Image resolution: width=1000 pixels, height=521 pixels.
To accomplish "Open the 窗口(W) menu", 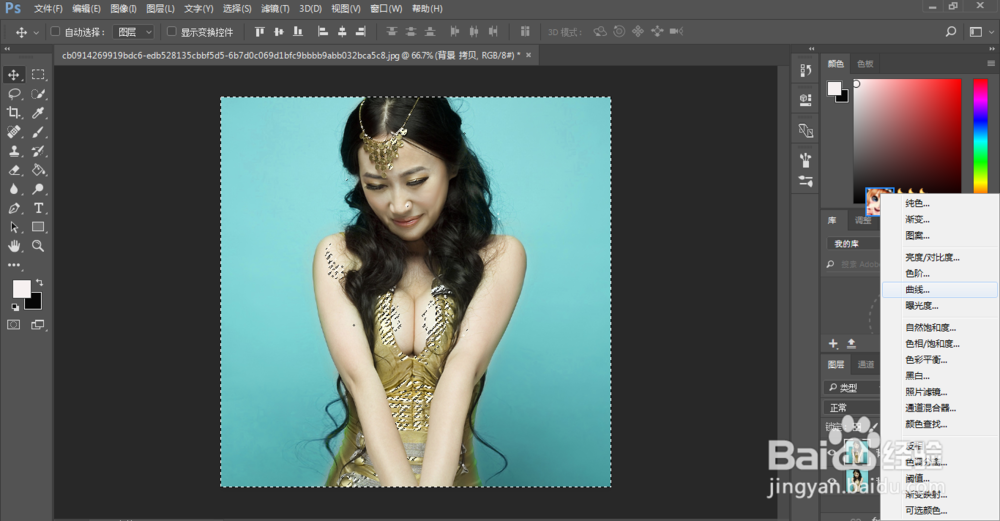I will coord(386,9).
